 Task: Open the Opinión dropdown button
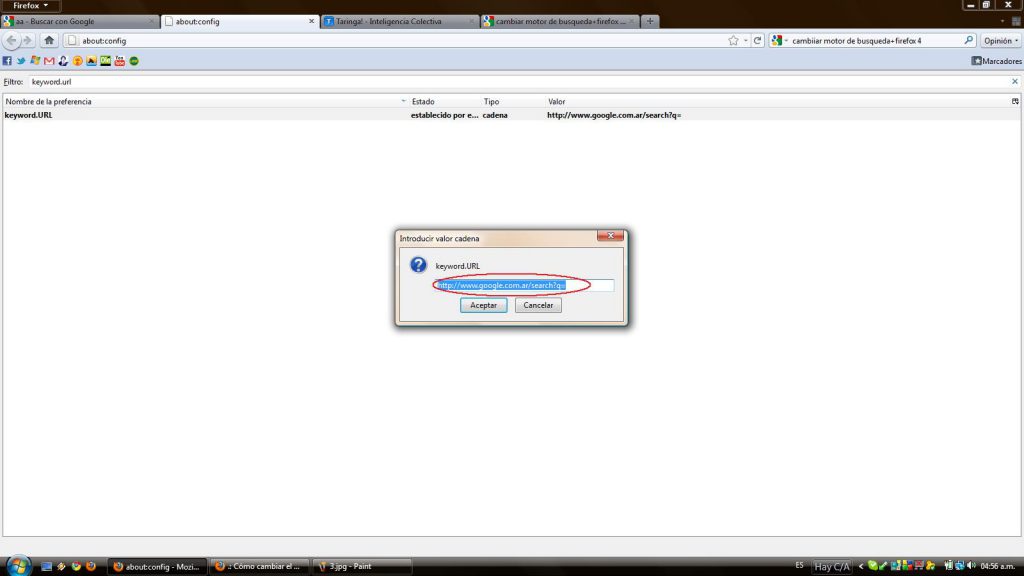click(1000, 41)
